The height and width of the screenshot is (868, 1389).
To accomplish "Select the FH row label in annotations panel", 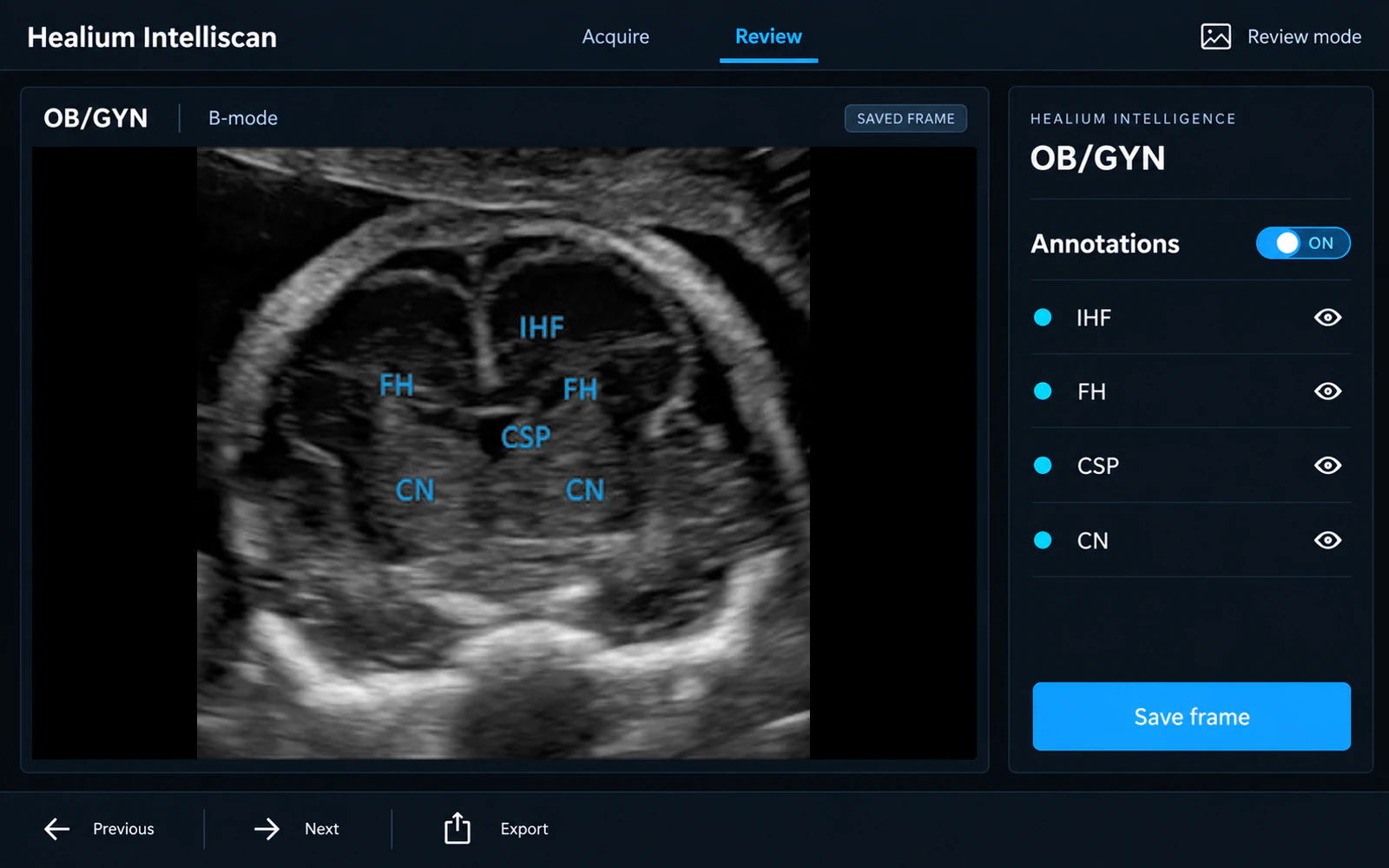I will [x=1091, y=391].
